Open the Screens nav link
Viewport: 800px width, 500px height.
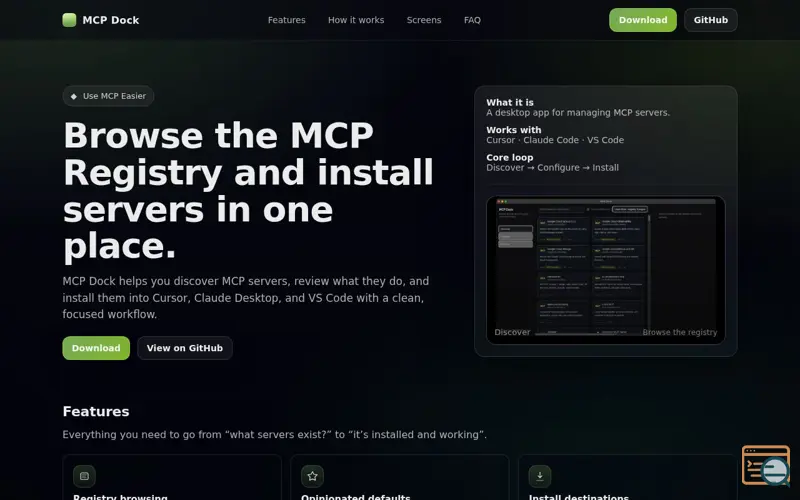pos(424,20)
